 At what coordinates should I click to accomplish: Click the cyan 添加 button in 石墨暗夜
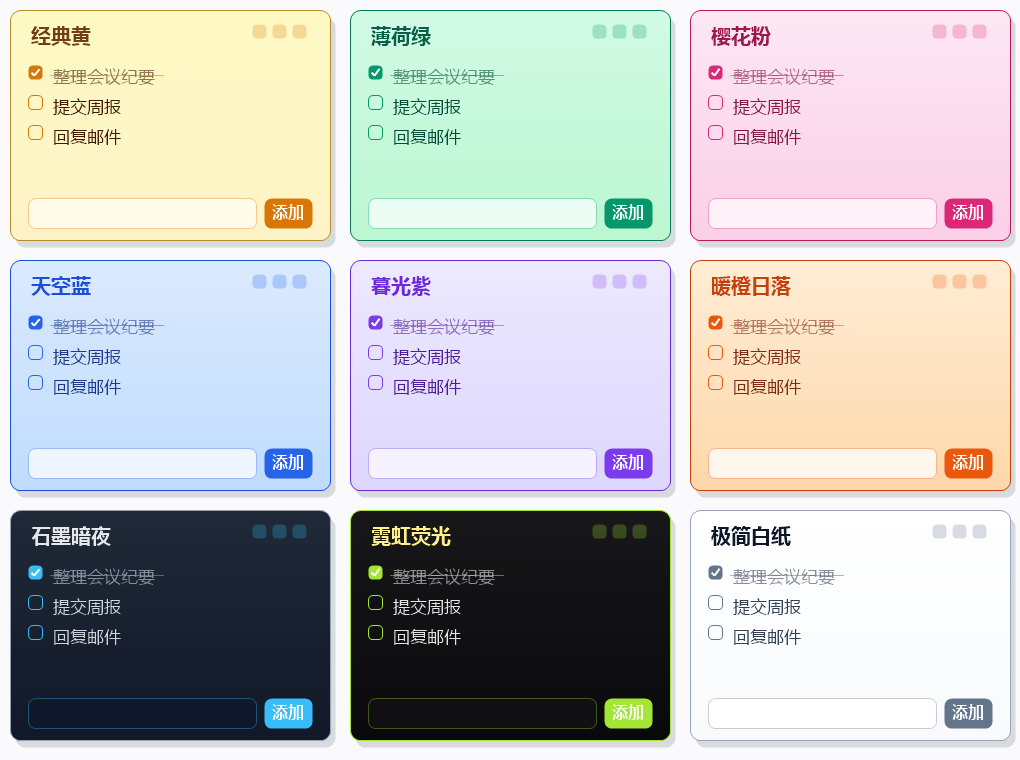tap(288, 713)
